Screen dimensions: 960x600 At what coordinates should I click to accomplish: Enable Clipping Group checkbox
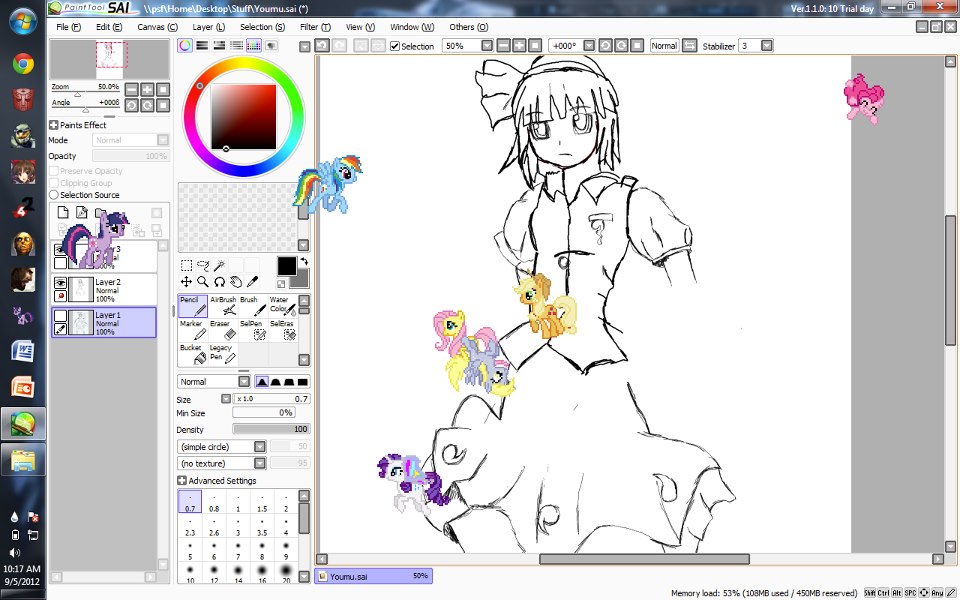pyautogui.click(x=54, y=182)
